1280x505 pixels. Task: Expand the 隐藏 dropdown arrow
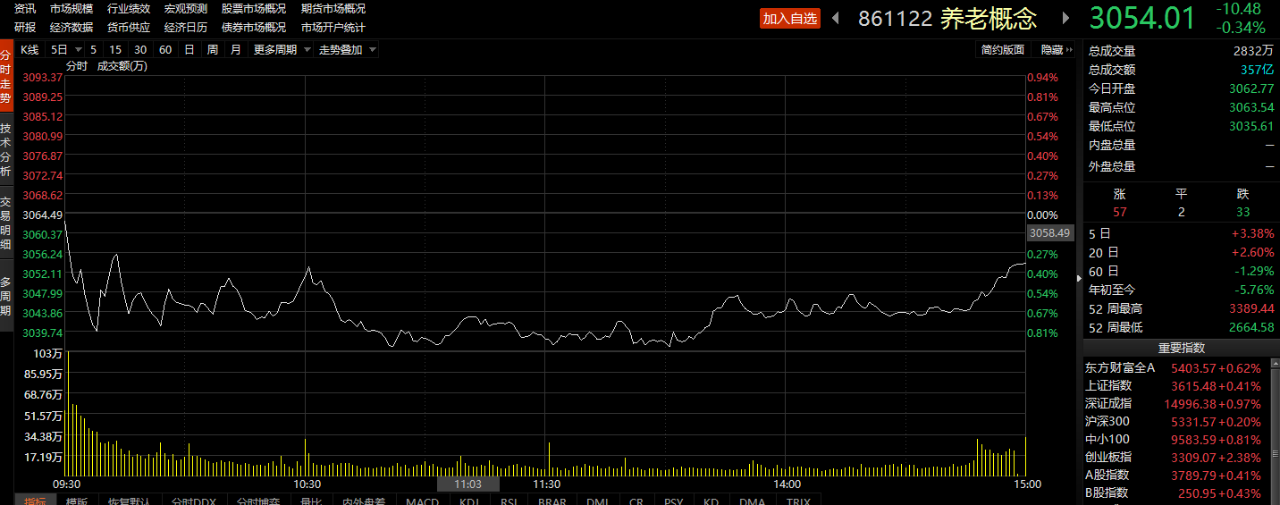coord(1070,49)
